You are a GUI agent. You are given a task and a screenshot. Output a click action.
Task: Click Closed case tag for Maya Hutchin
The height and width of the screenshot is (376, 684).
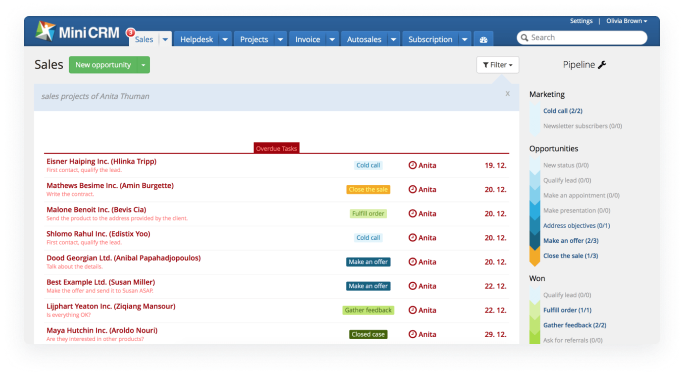(368, 334)
